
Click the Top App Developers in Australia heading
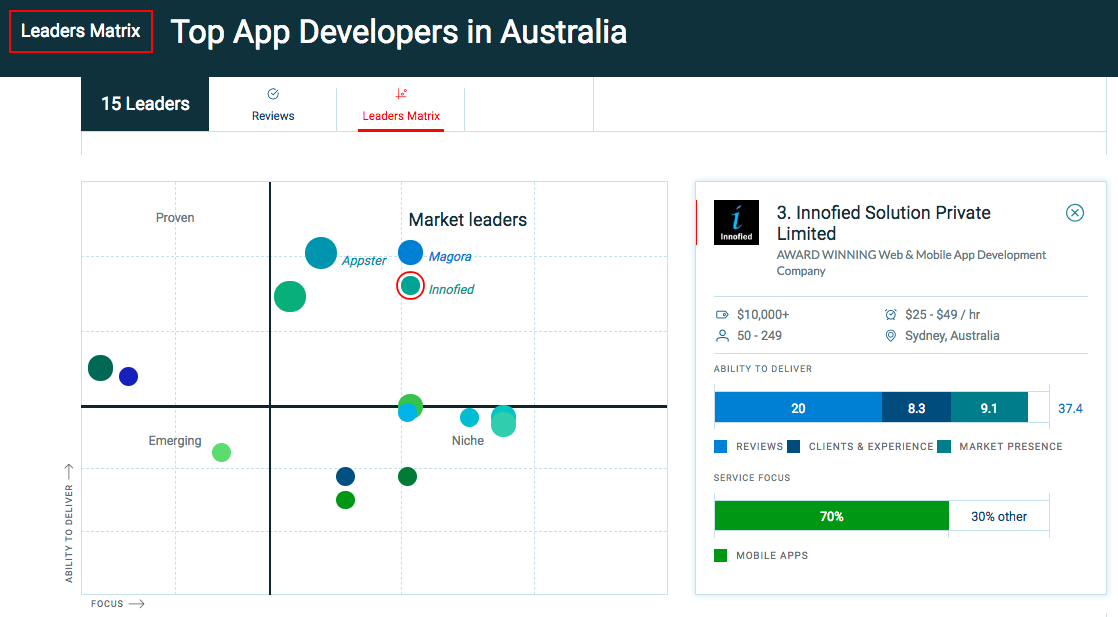click(x=399, y=32)
